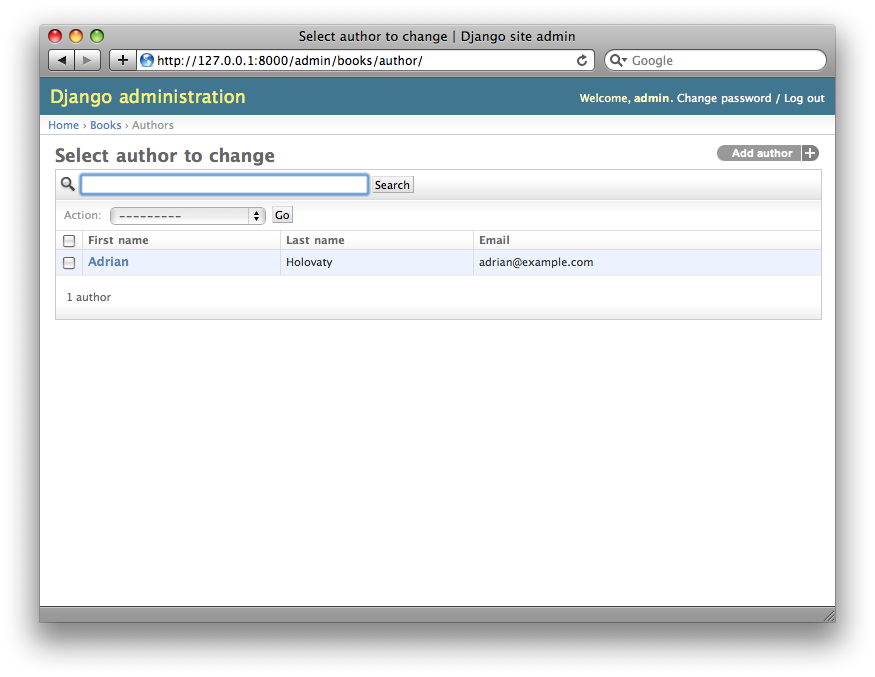875x677 pixels.
Task: Sort by the Last name column header
Action: pos(315,240)
